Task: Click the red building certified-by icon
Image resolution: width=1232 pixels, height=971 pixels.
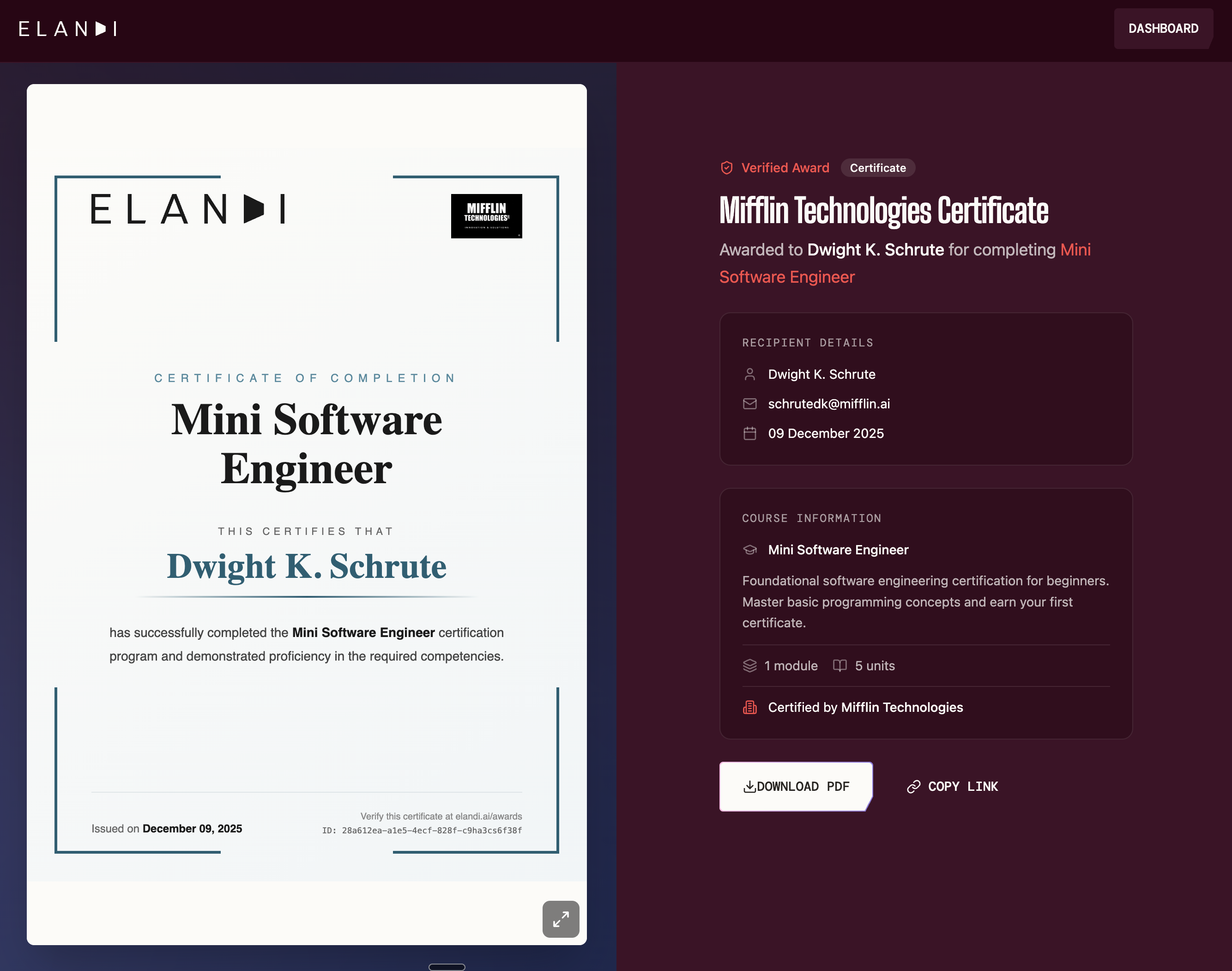Action: 749,707
